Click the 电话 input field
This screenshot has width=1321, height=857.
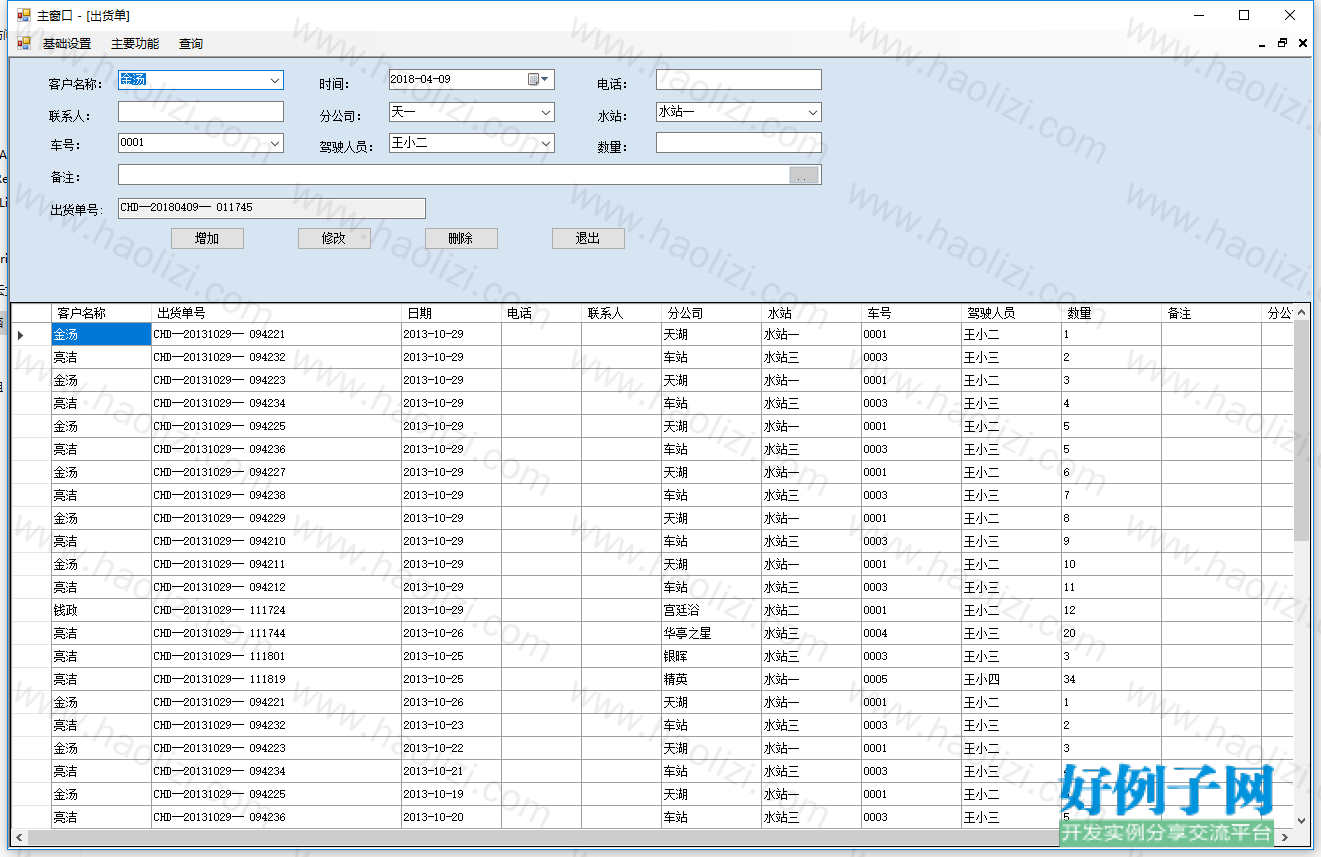click(x=739, y=80)
